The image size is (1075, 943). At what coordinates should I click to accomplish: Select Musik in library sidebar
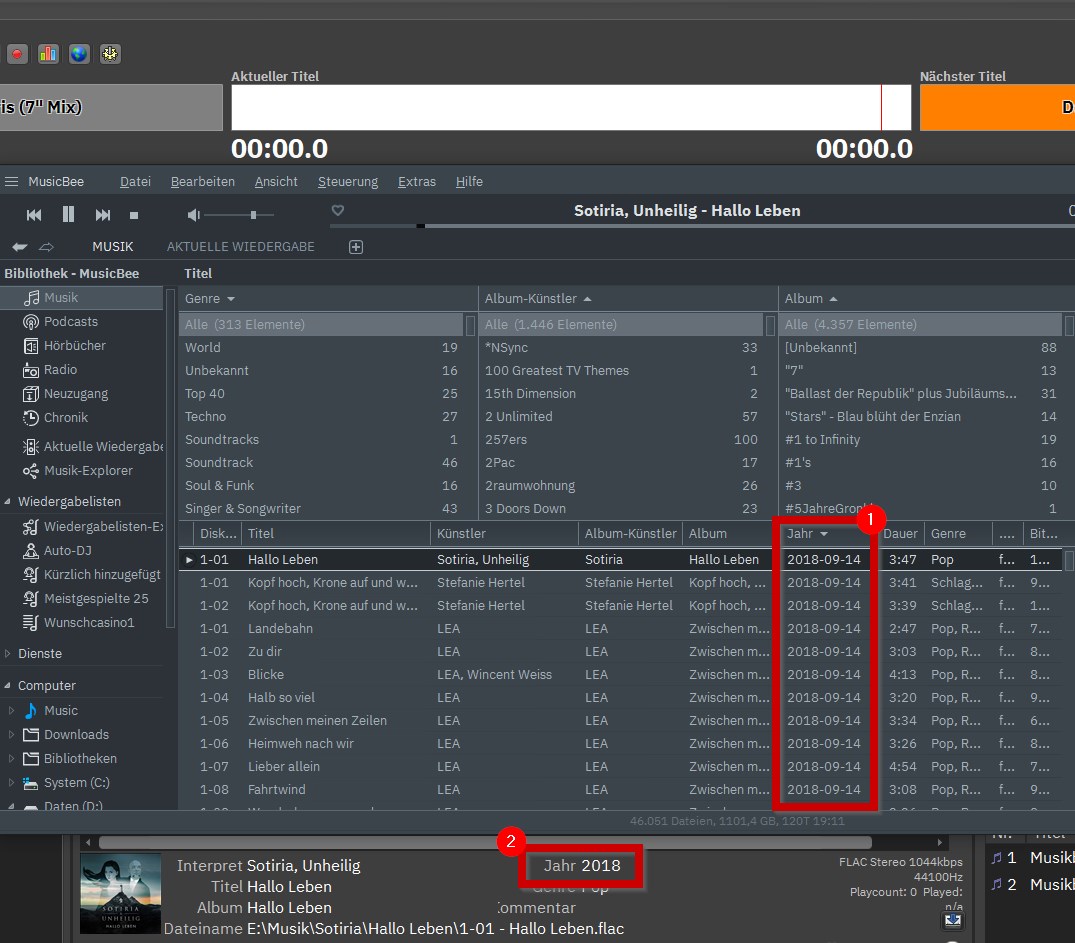click(x=82, y=298)
